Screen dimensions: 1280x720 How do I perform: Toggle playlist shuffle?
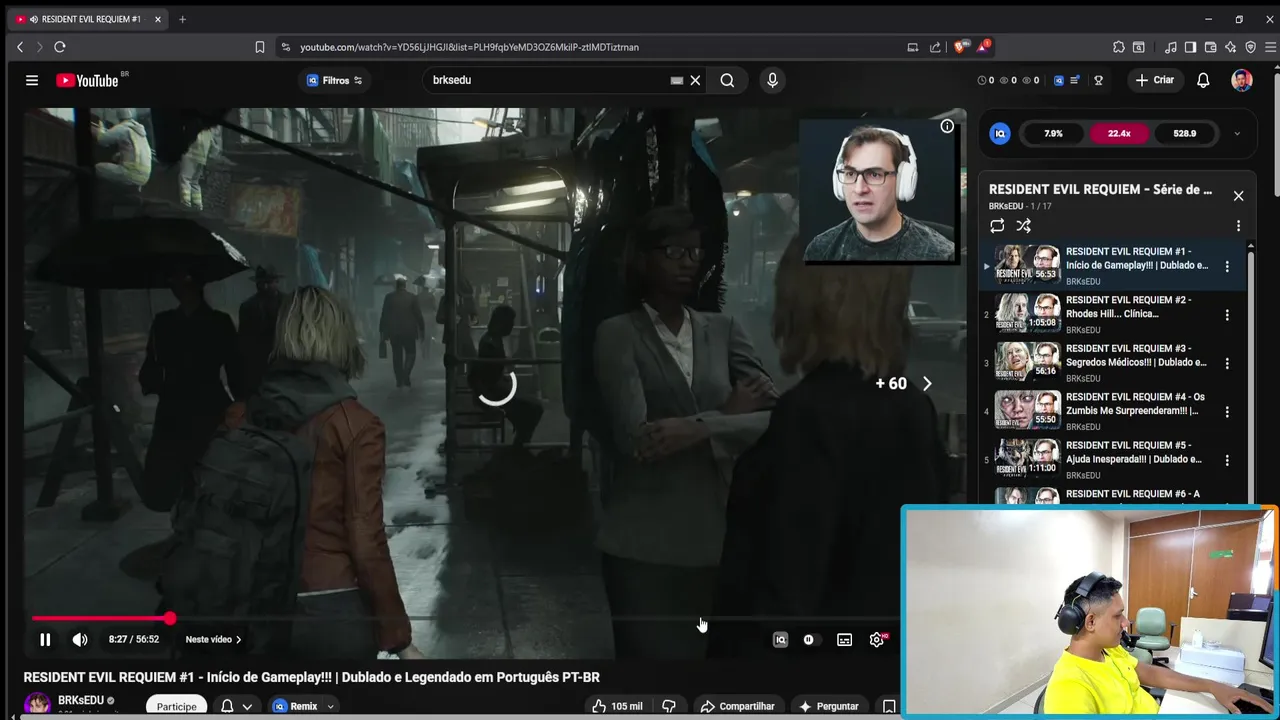[x=1023, y=226]
